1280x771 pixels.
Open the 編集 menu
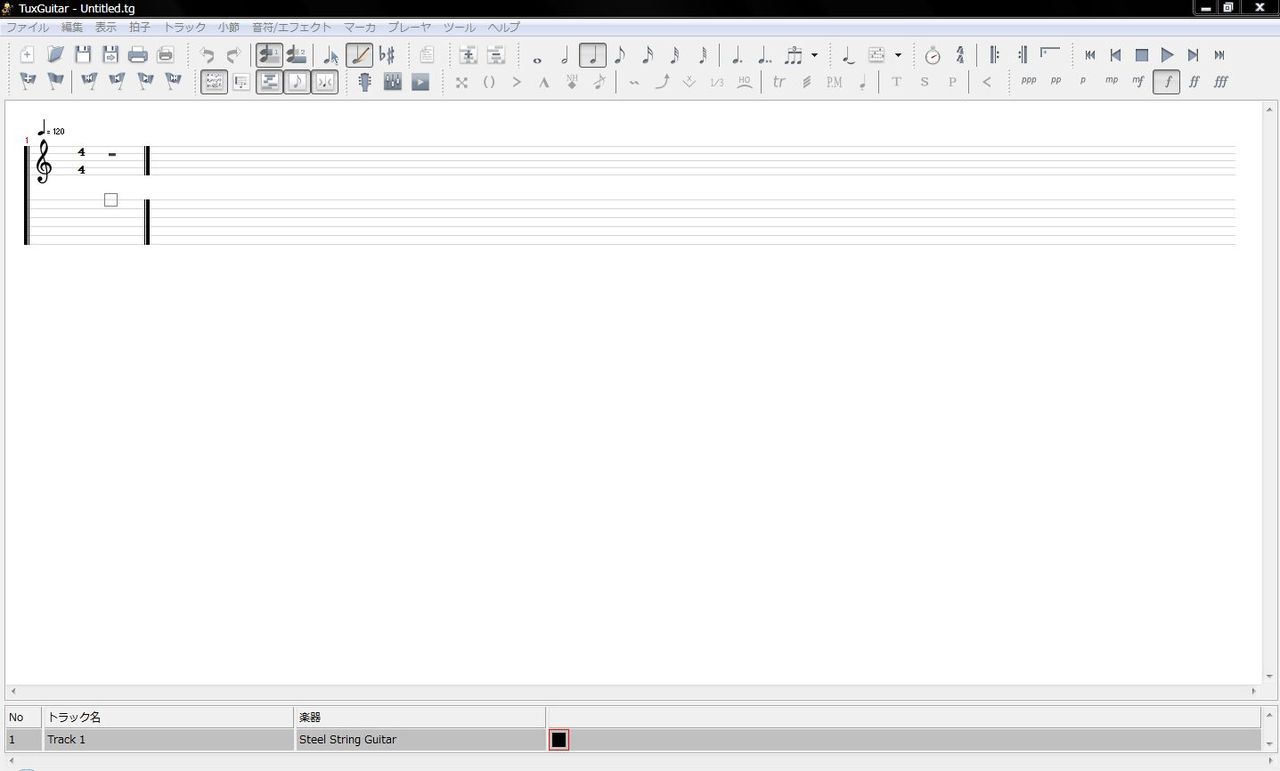tap(72, 27)
